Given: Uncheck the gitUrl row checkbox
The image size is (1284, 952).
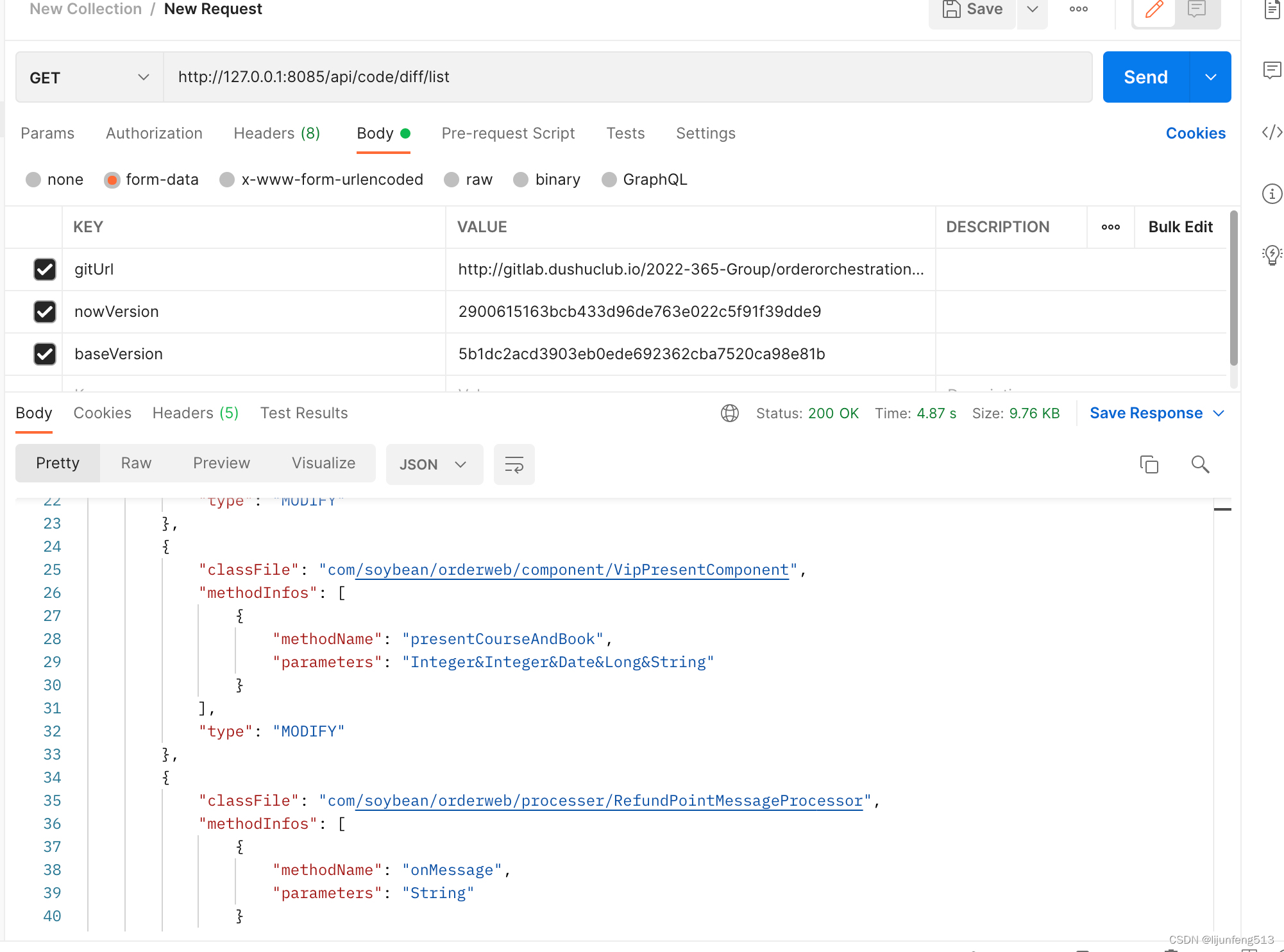Looking at the screenshot, I should coord(45,269).
